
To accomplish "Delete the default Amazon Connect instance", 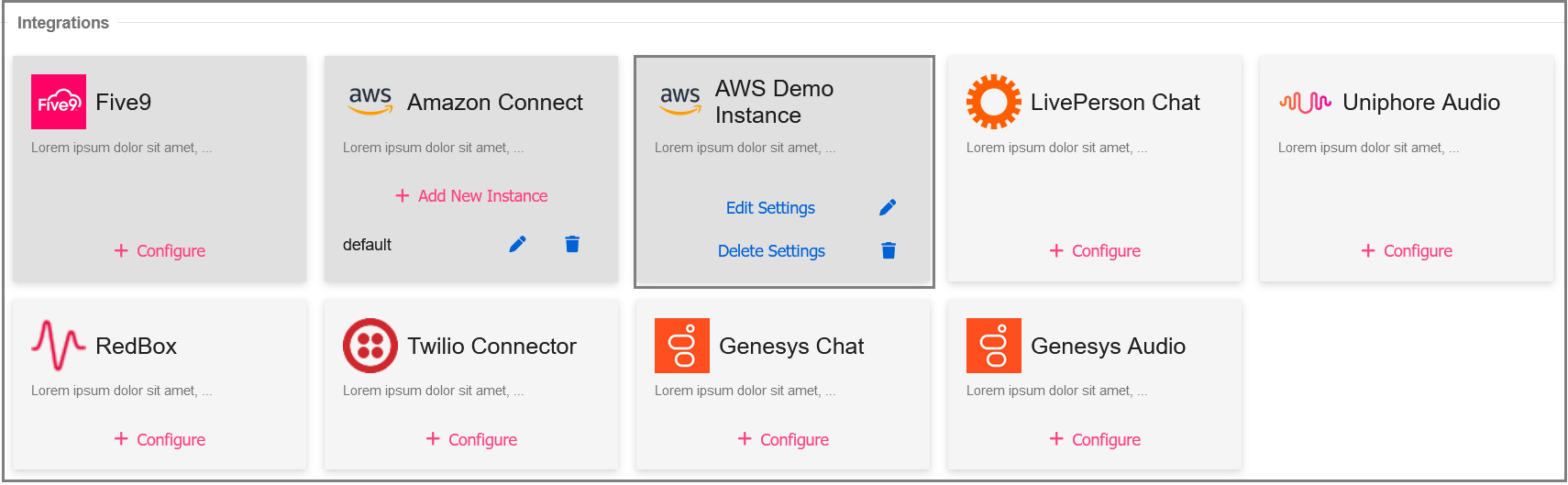I will [572, 244].
